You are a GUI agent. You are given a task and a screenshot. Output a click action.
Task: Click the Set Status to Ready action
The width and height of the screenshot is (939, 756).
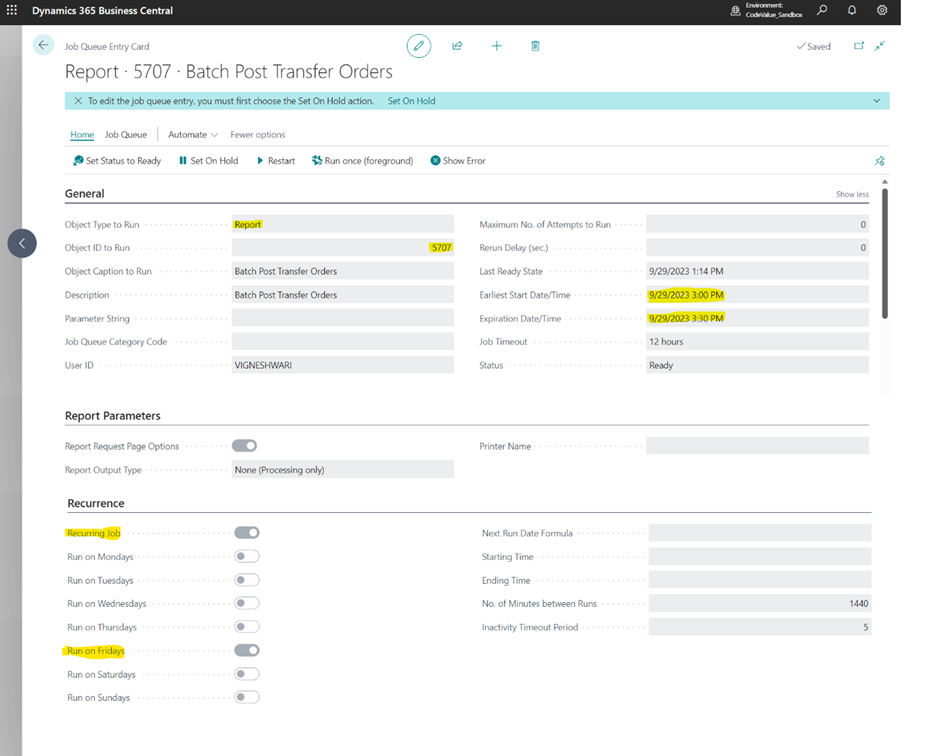(x=117, y=161)
